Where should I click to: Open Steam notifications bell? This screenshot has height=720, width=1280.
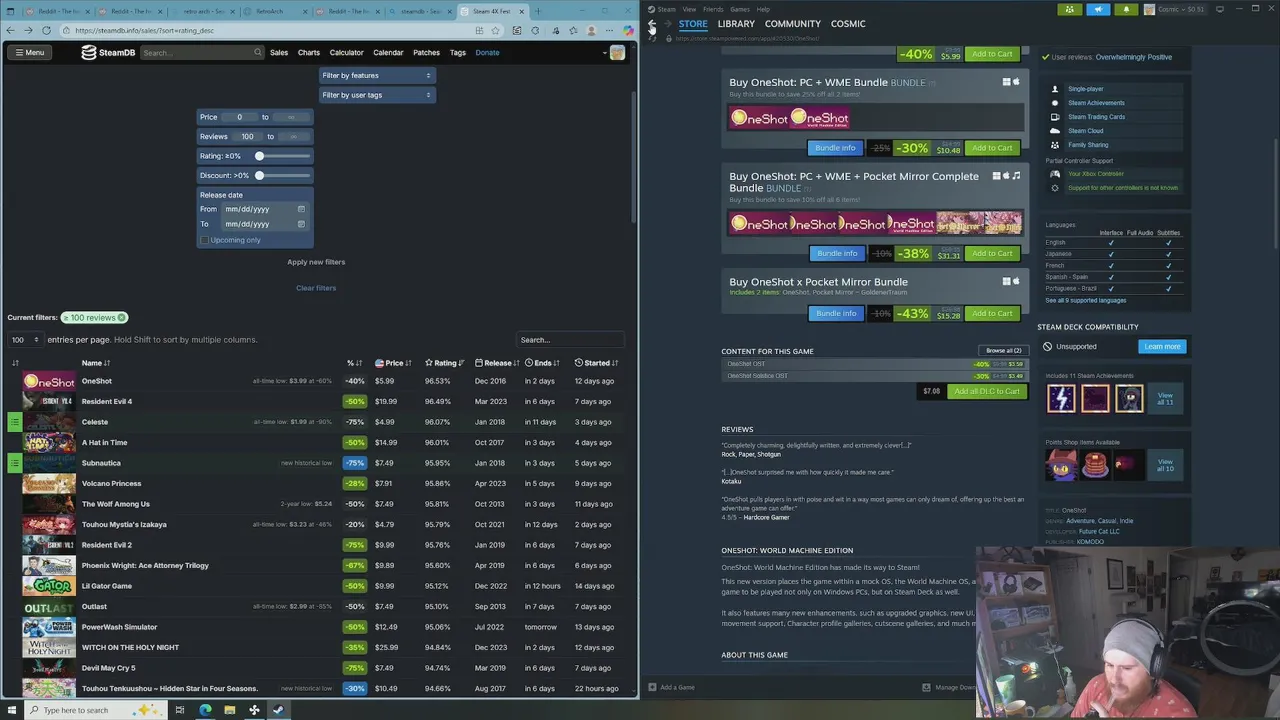1126,9
